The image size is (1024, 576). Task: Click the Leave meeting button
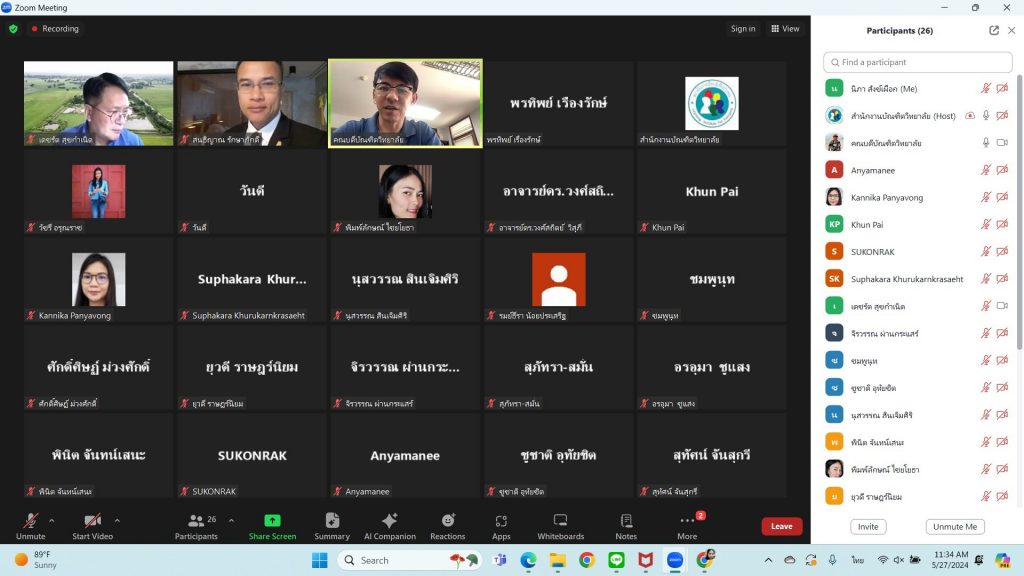[x=781, y=526]
